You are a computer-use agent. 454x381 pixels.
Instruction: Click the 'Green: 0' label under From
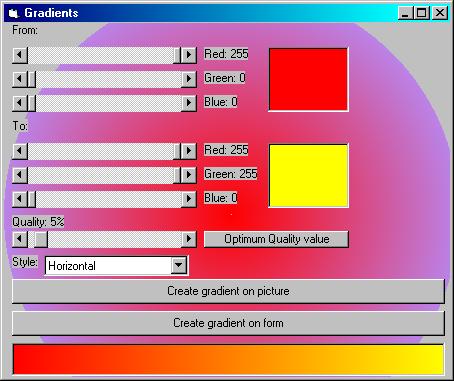(x=225, y=78)
